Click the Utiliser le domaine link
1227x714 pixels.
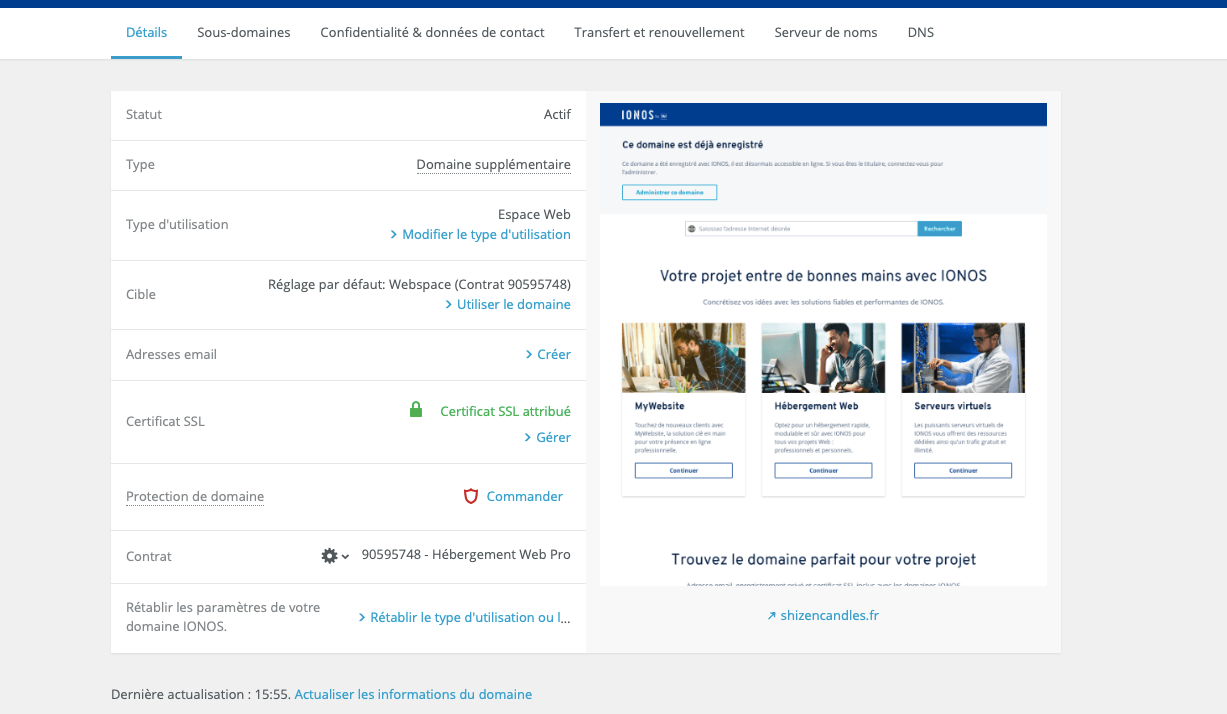tap(508, 305)
